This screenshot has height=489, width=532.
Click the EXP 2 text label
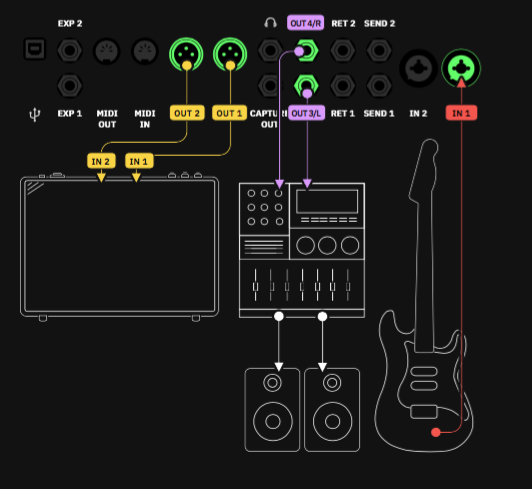tap(70, 23)
